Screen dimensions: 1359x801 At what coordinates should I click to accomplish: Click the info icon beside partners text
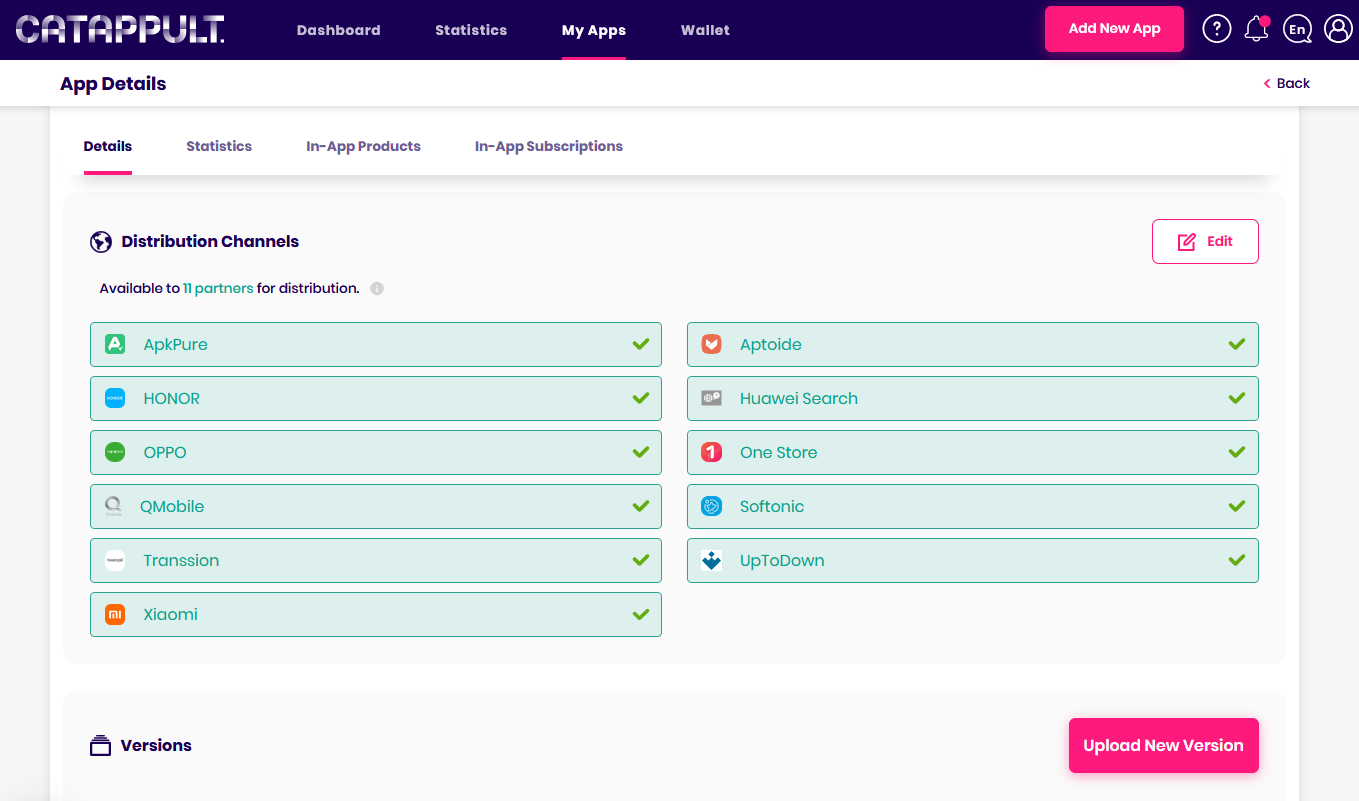pyautogui.click(x=377, y=288)
